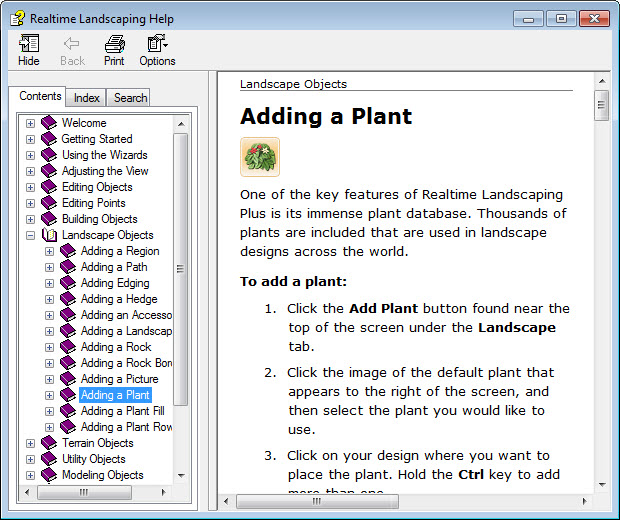Image resolution: width=620 pixels, height=520 pixels.
Task: Select the Adding a Landscape topic entry
Action: [x=126, y=331]
